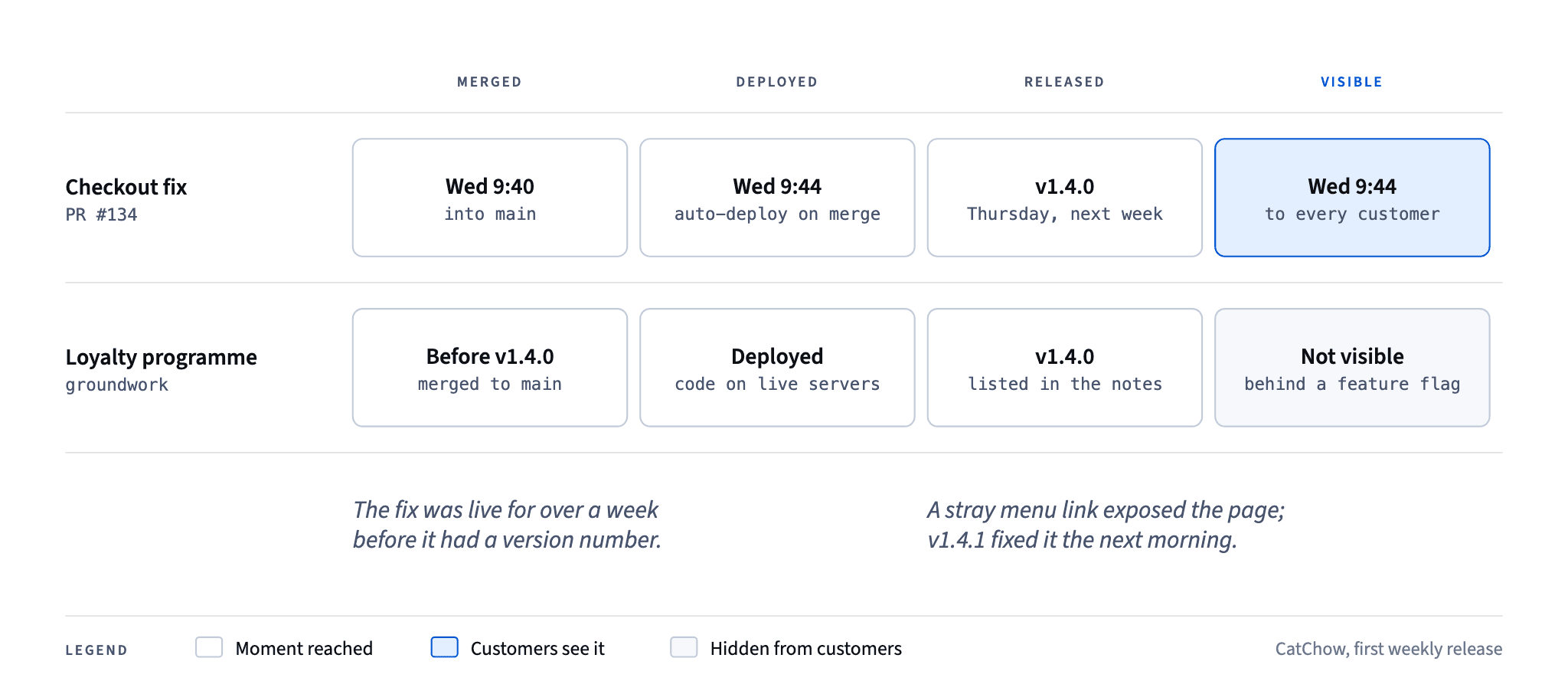Click the blue VISIBLE column header
Image resolution: width=1568 pixels, height=694 pixels.
pyautogui.click(x=1351, y=82)
